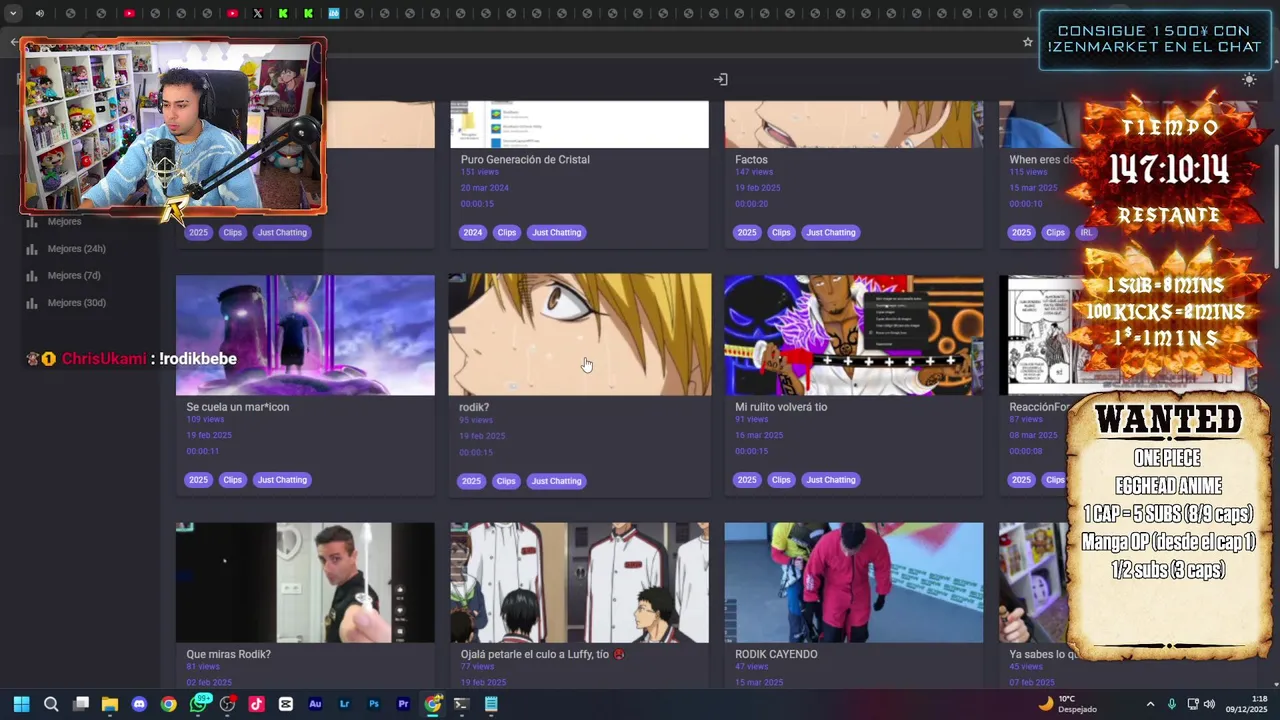Viewport: 1280px width, 720px height.
Task: Play the 'rodik?' blonde anime thumbnail
Action: click(x=580, y=334)
